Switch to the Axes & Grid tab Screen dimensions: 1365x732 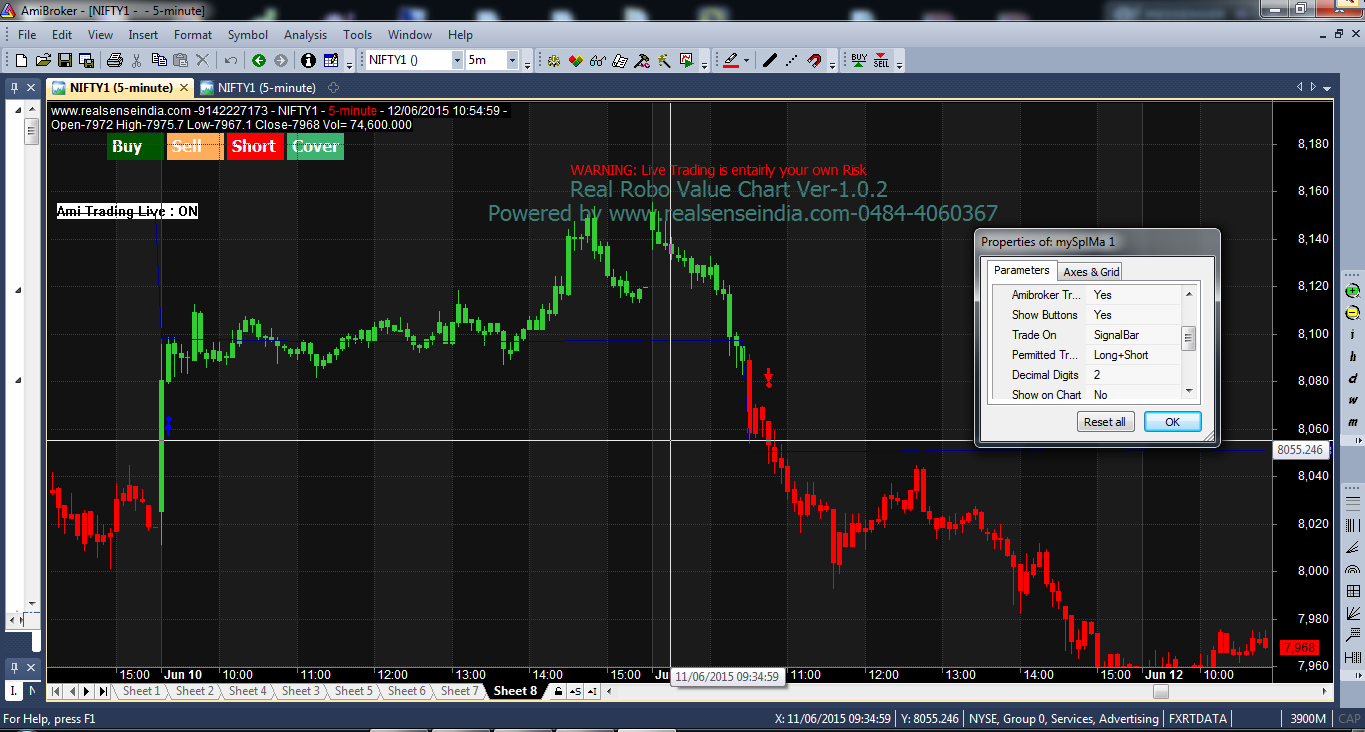[1090, 271]
